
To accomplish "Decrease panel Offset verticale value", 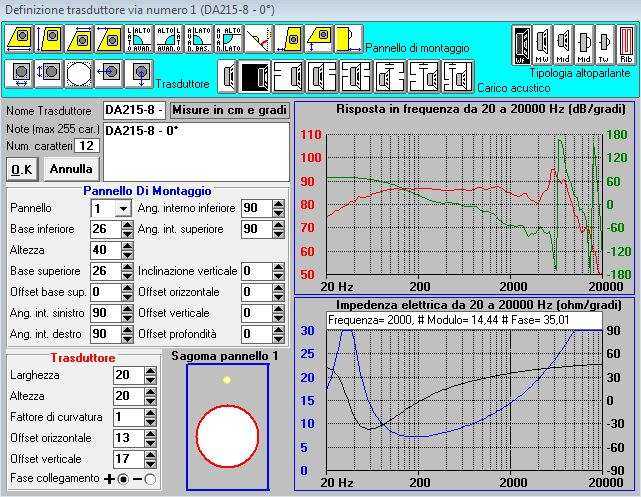I will pos(278,318).
